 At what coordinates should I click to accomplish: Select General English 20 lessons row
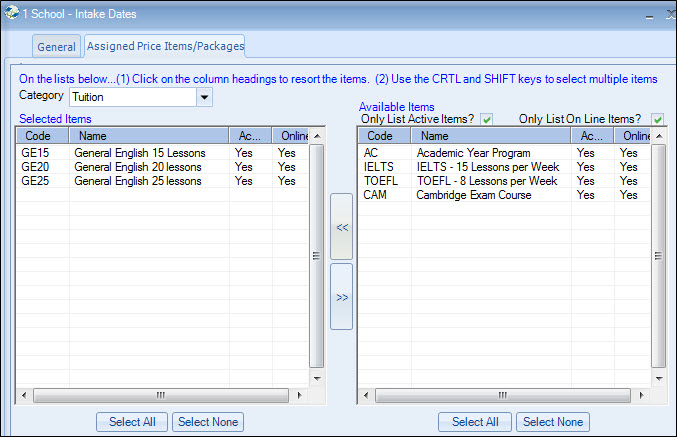pos(140,168)
